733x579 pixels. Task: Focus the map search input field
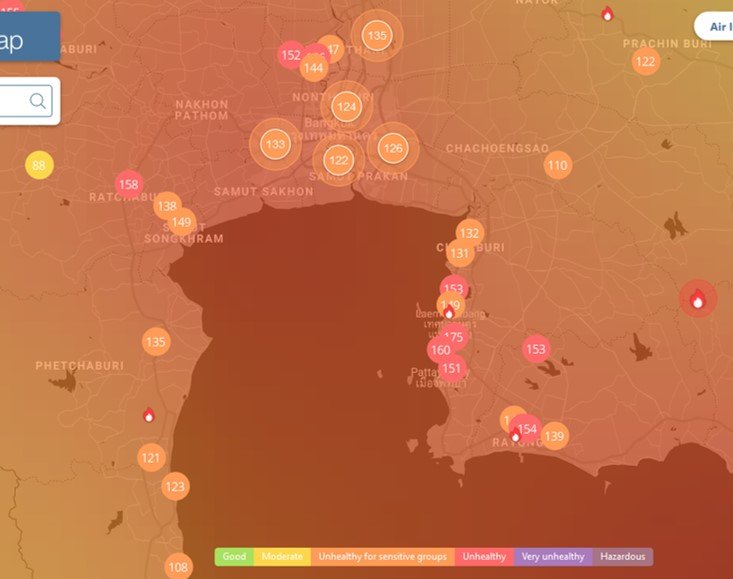tap(26, 101)
